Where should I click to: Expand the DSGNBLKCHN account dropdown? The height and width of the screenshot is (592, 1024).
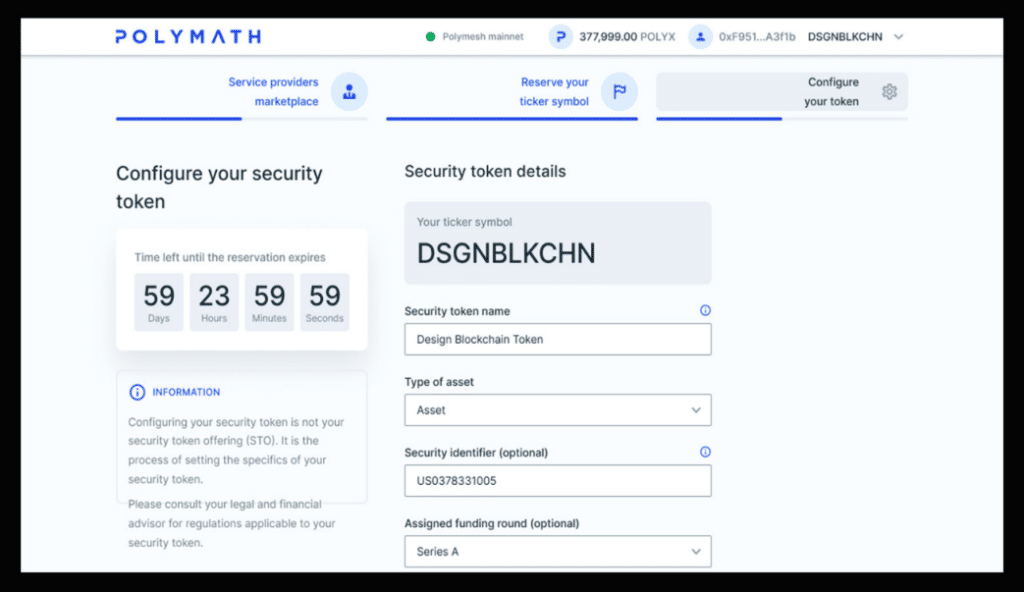click(898, 36)
